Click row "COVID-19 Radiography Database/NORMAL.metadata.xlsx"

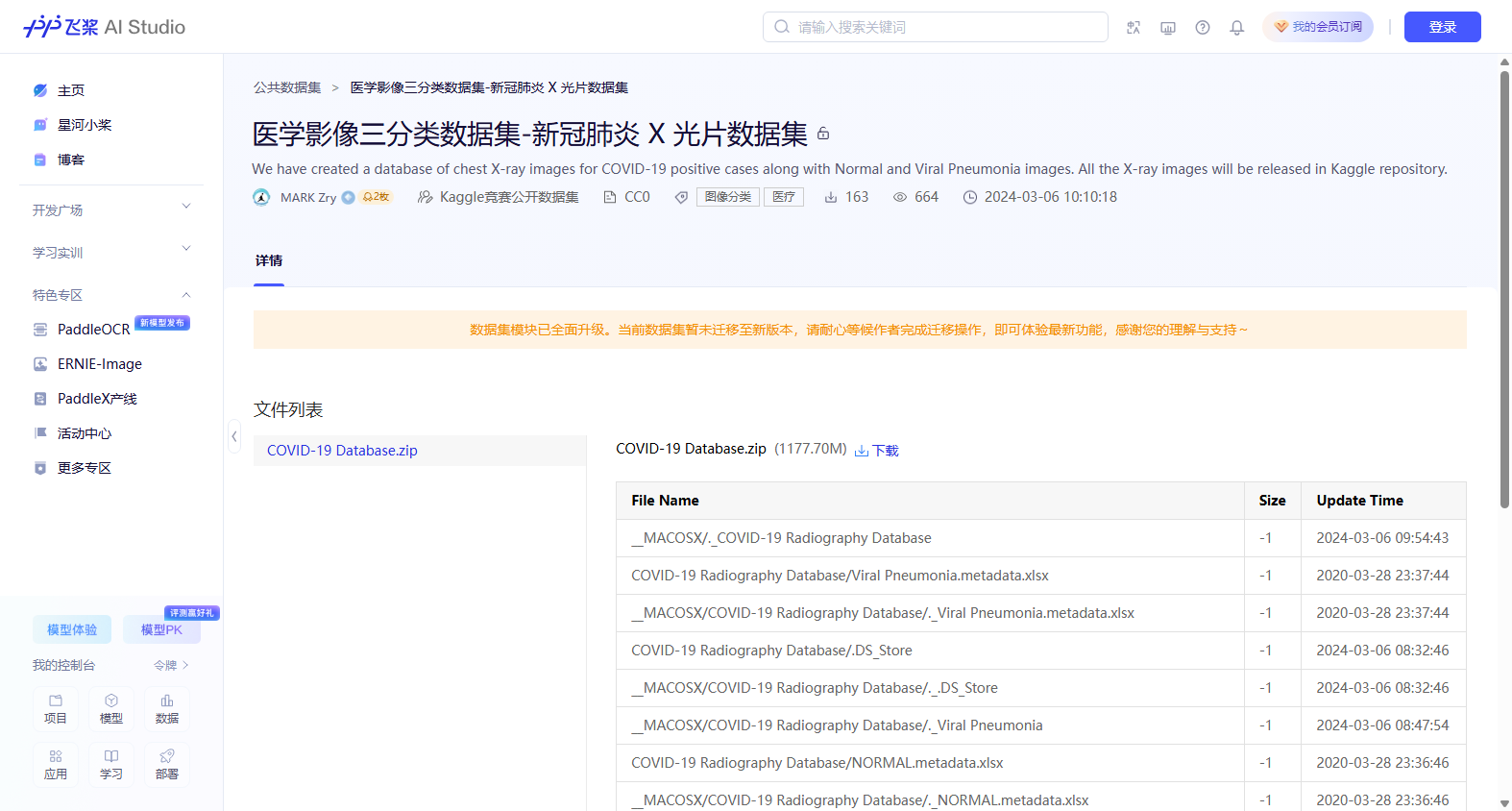[1041, 763]
